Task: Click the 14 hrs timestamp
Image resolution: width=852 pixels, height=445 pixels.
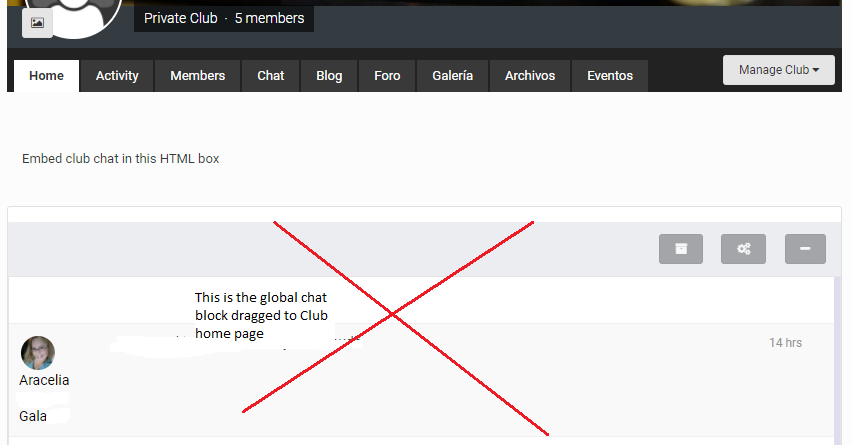Action: click(785, 343)
